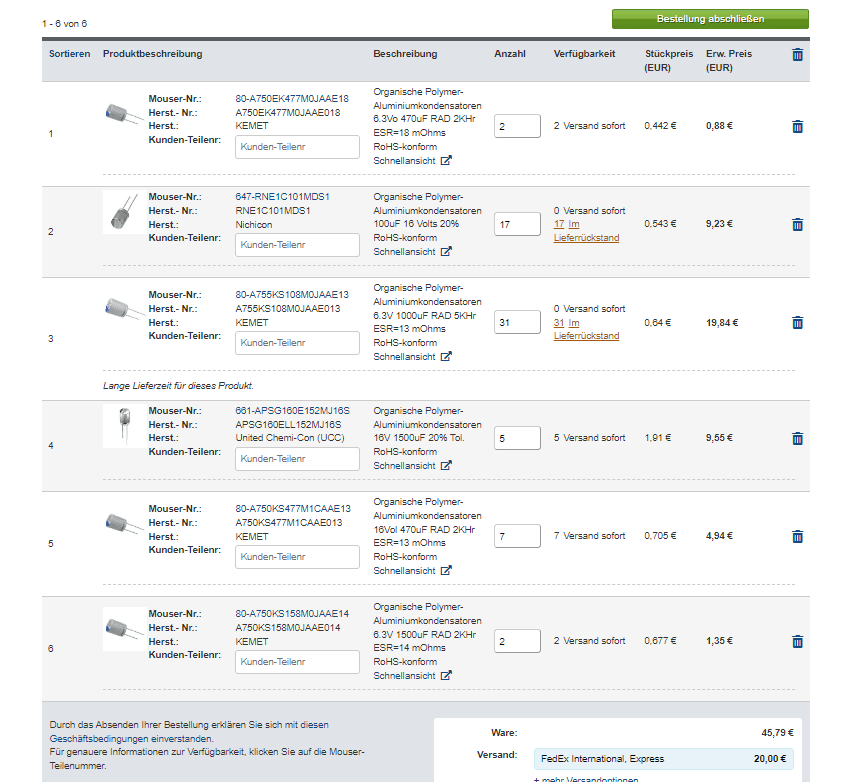Open the Geschäftsbedingungen link
863x782 pixels.
pos(131,739)
